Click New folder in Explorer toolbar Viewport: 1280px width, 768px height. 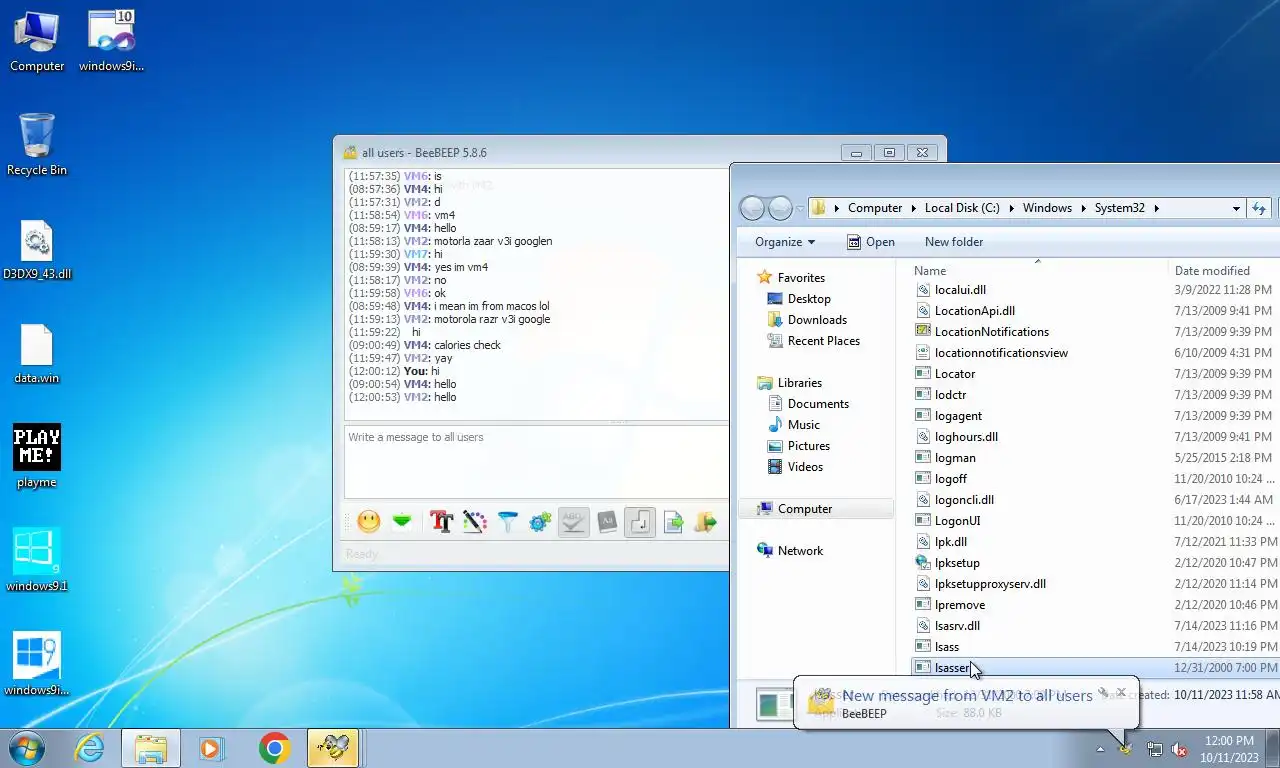pos(954,242)
